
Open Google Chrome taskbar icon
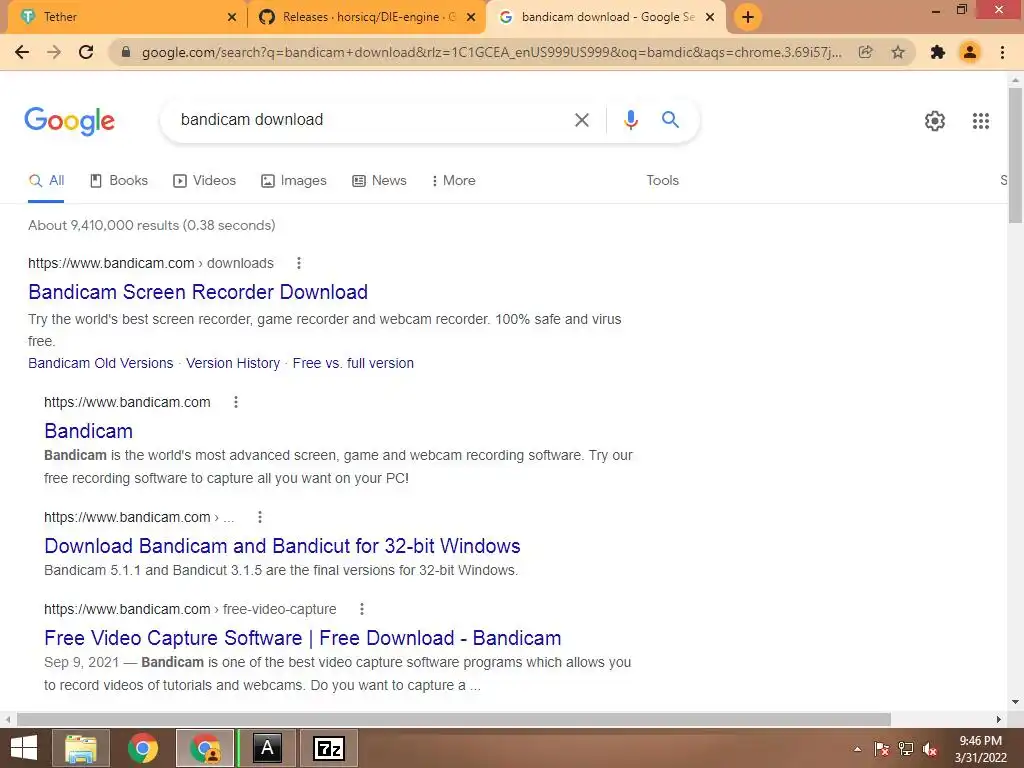pos(142,748)
